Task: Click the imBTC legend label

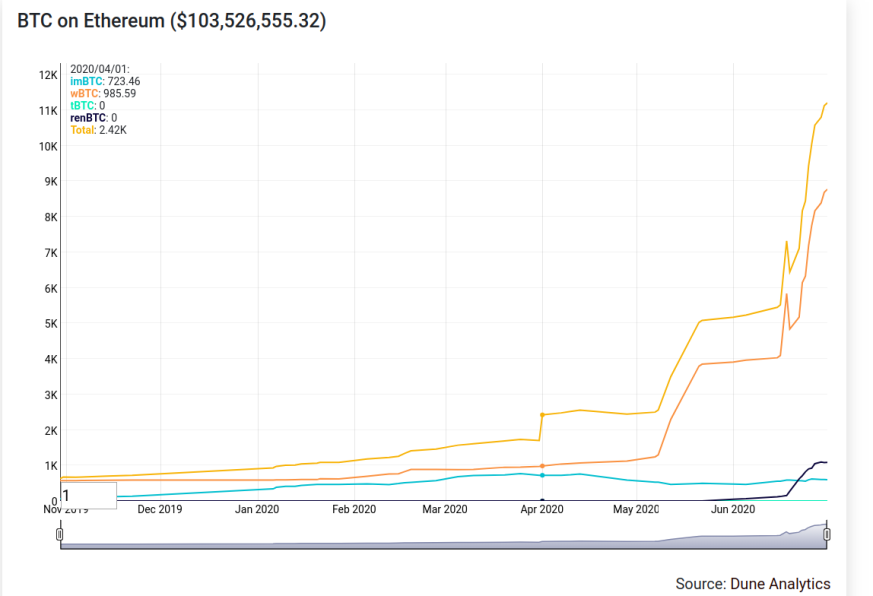Action: coord(86,81)
